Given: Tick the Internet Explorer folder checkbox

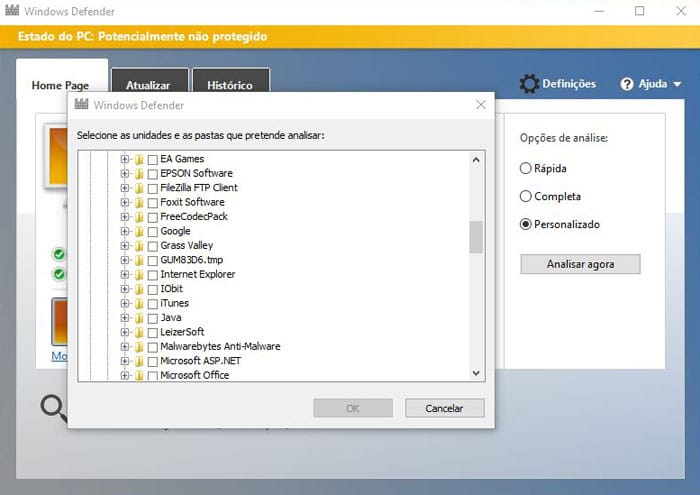Looking at the screenshot, I should 153,274.
